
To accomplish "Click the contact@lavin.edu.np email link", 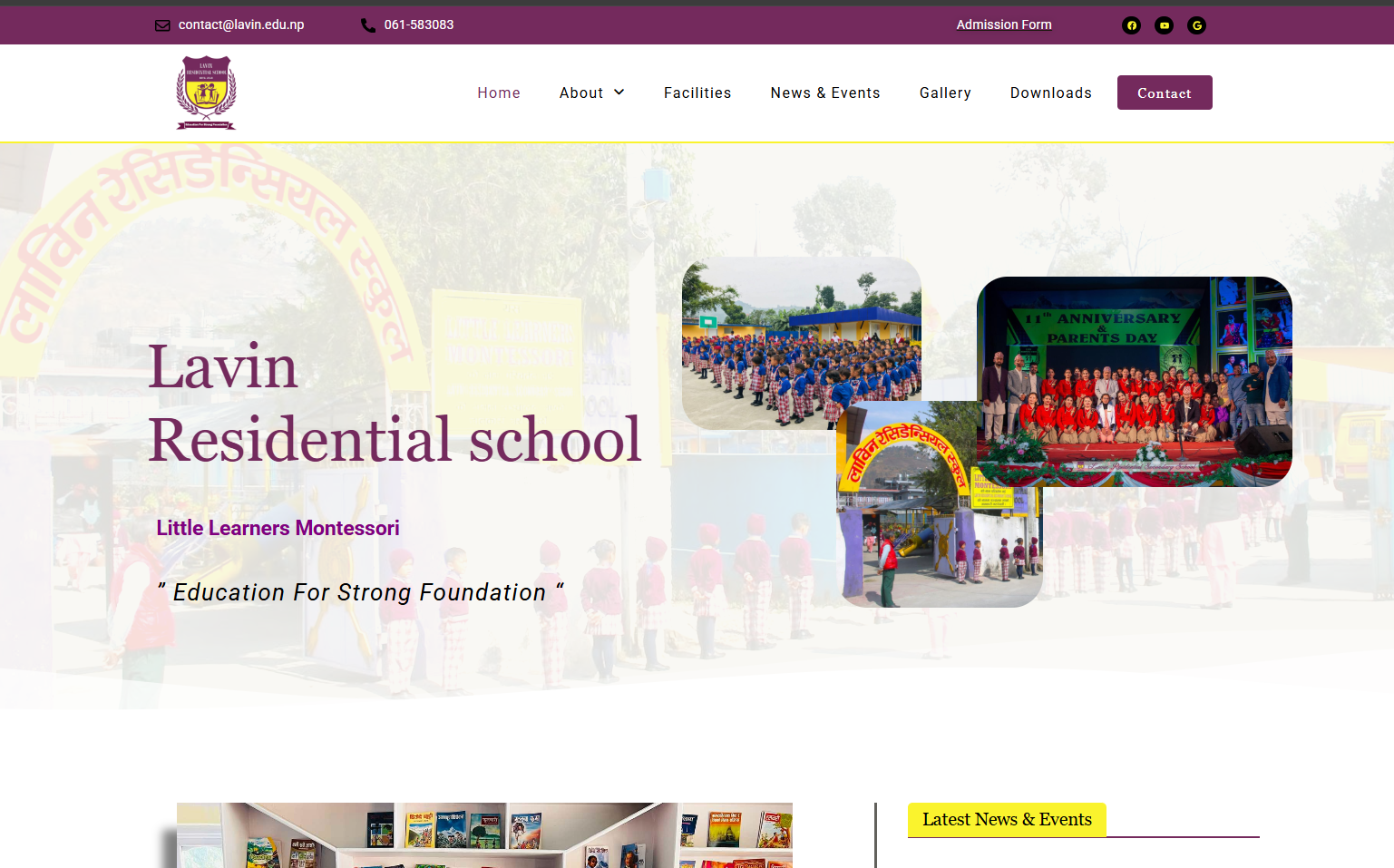I will coord(241,24).
